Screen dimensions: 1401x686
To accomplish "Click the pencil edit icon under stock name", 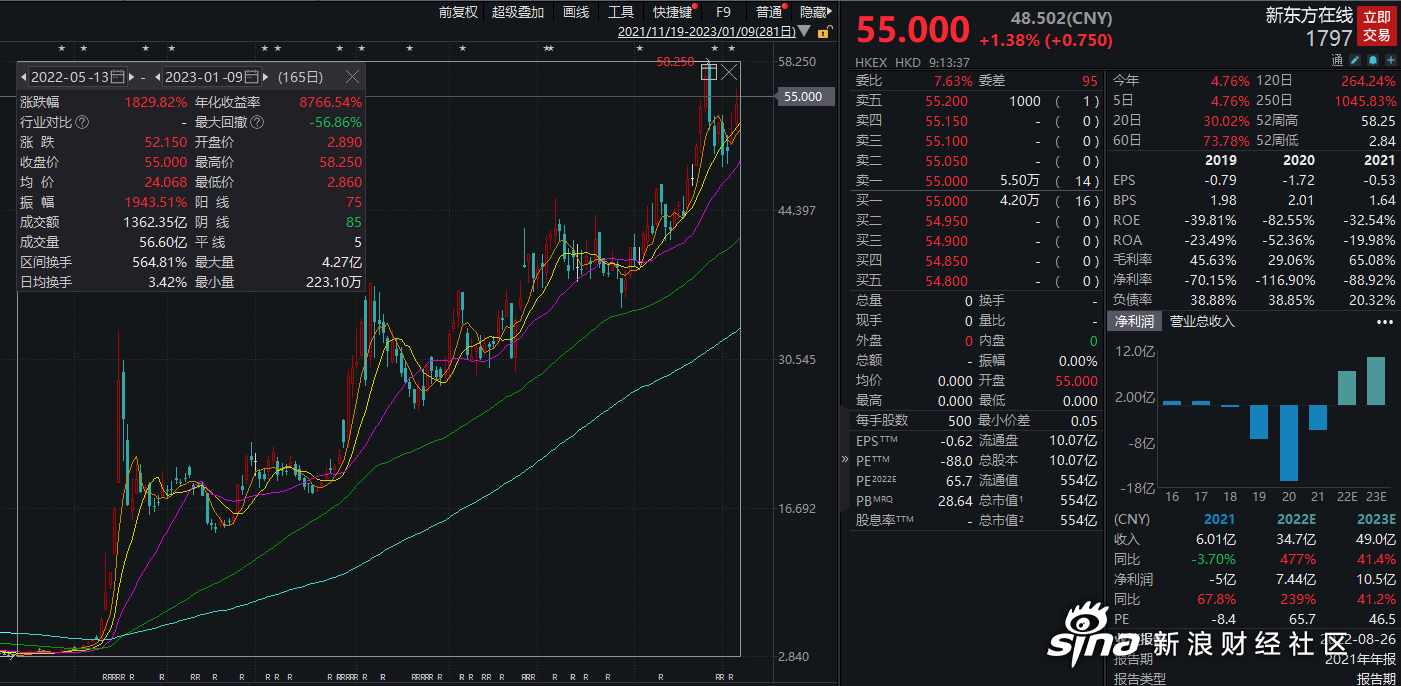I will [x=1355, y=61].
